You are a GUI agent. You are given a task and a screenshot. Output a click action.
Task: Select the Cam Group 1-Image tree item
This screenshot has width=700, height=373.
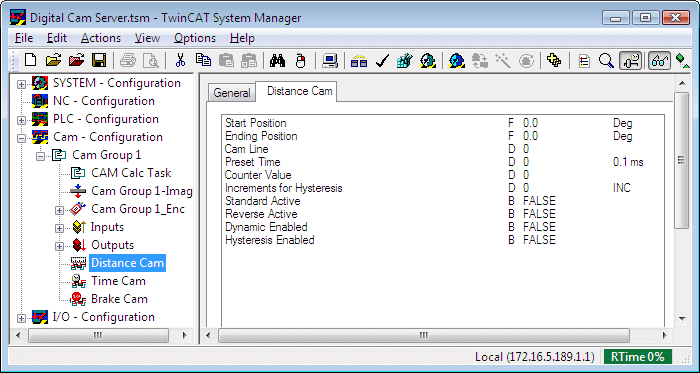142,191
